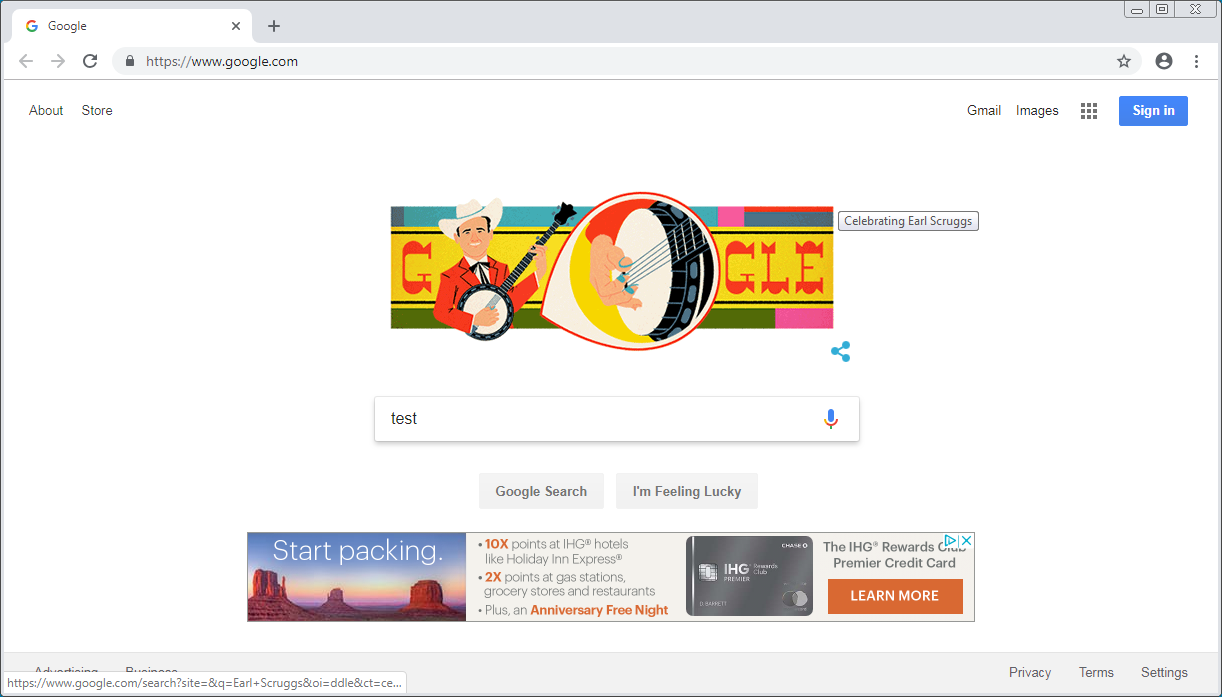Open the Settings footer link

(x=1164, y=673)
